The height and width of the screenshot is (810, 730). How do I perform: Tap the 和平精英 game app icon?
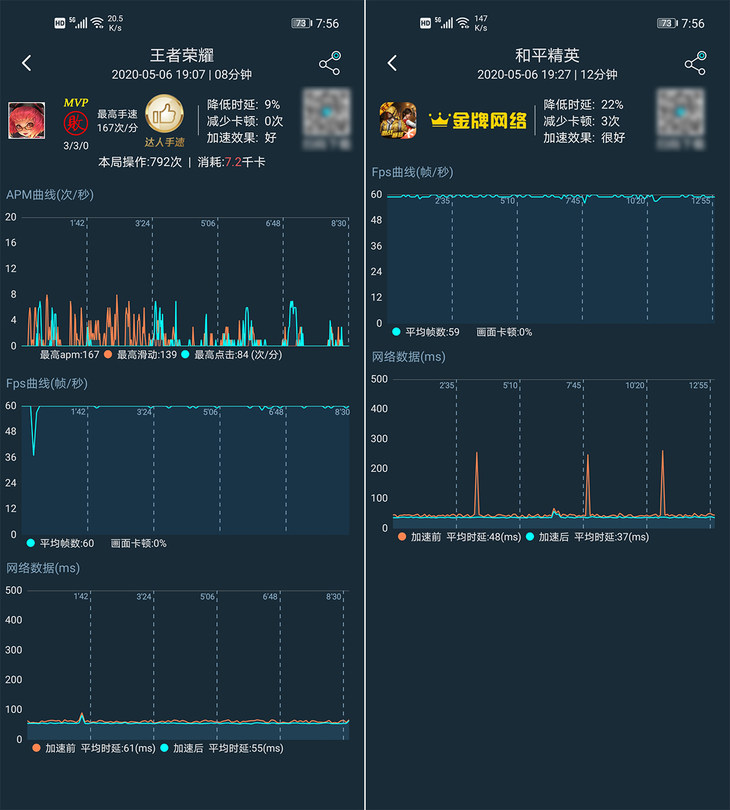397,120
